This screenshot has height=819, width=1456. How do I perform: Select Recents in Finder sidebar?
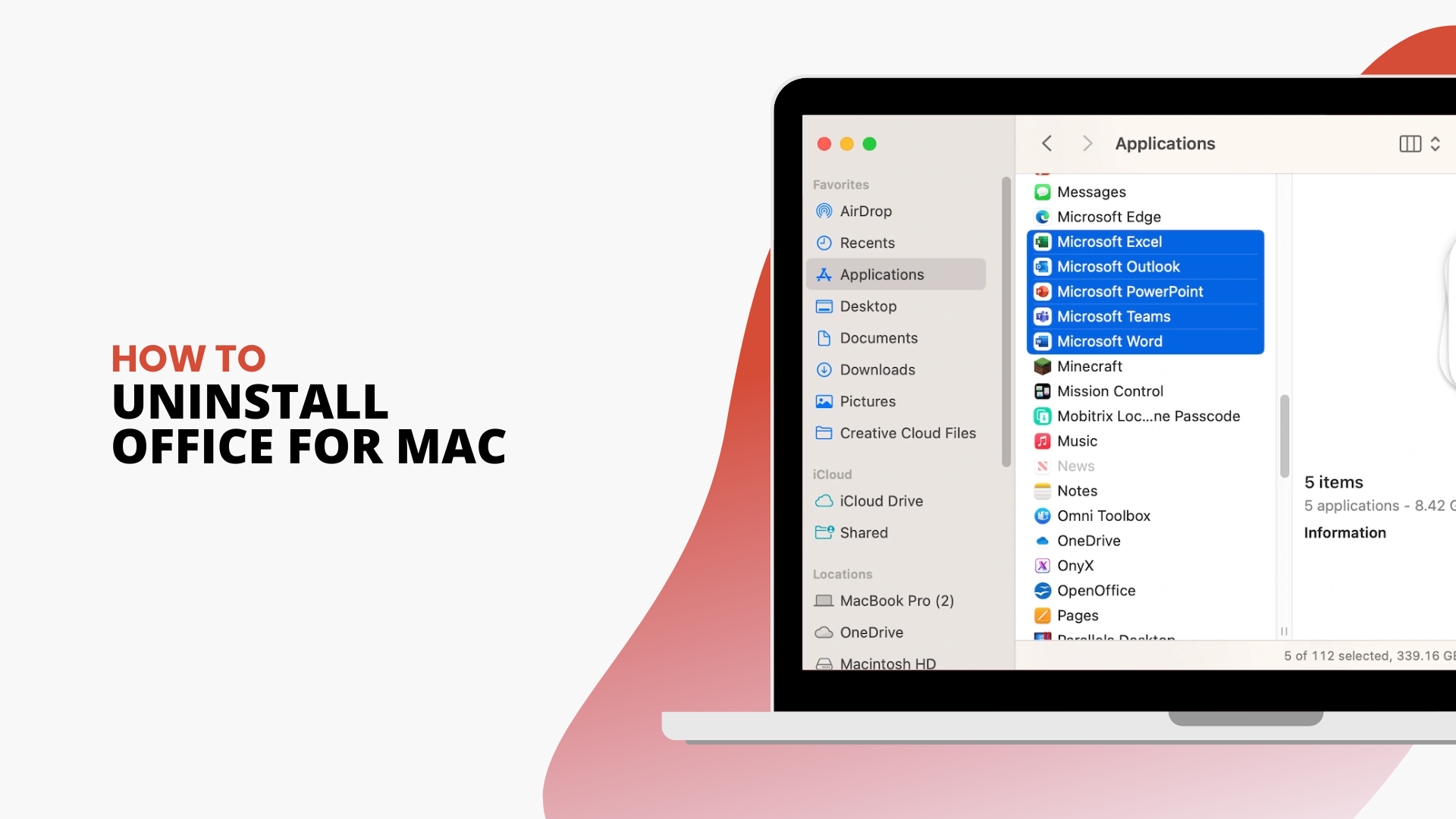pyautogui.click(x=867, y=242)
